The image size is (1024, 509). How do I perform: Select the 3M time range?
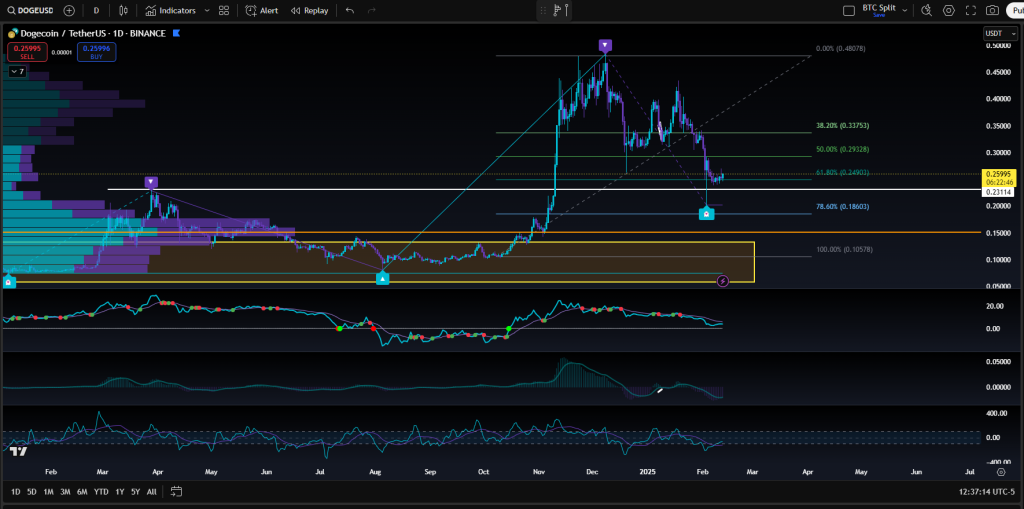(x=65, y=492)
